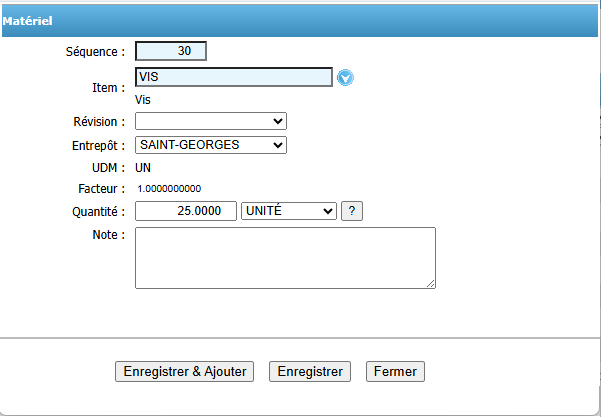Click the Vis description under Item
Viewport: 601px width, 417px height.
(143, 99)
